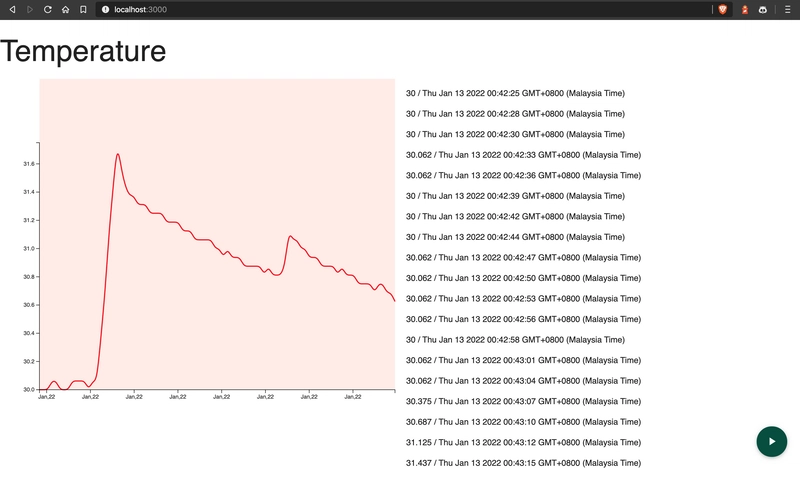This screenshot has height=478, width=800.
Task: Select the 31.6 y-axis label
Action: [29, 164]
